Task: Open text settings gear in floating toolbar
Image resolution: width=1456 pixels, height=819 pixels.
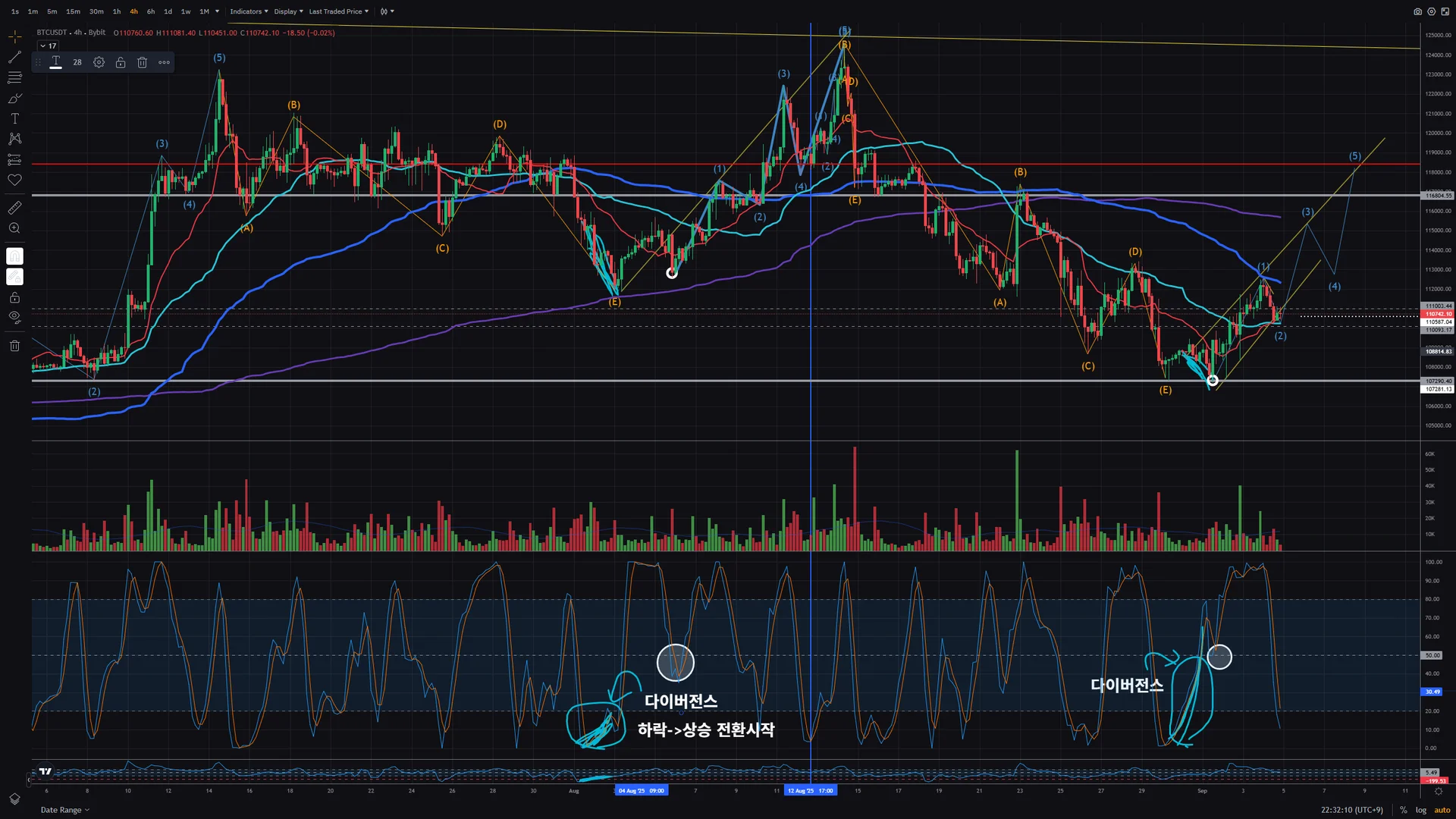Action: tap(99, 62)
